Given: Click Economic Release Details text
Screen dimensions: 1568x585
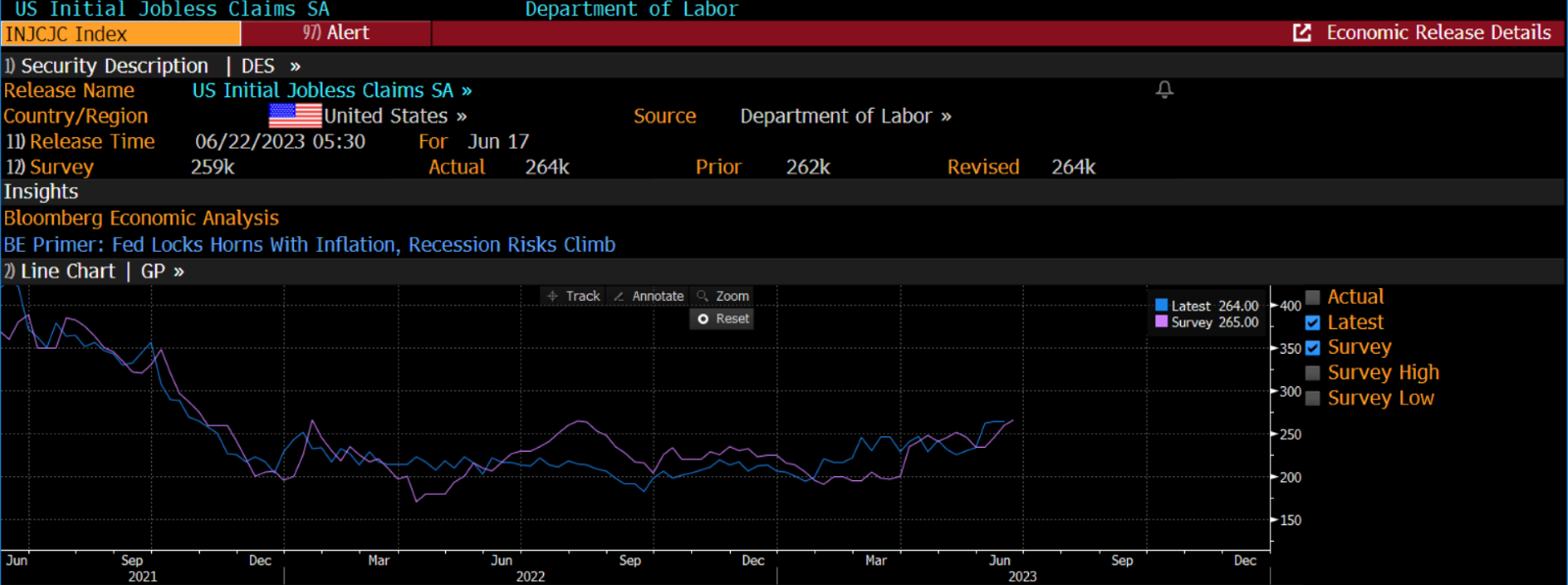Looking at the screenshot, I should [1439, 32].
